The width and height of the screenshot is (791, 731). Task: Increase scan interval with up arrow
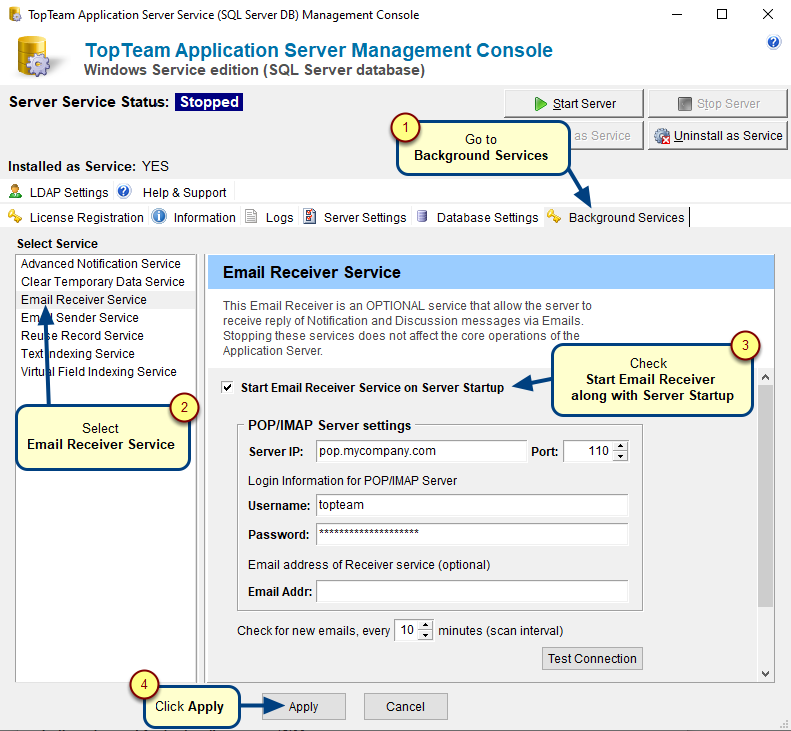(426, 625)
